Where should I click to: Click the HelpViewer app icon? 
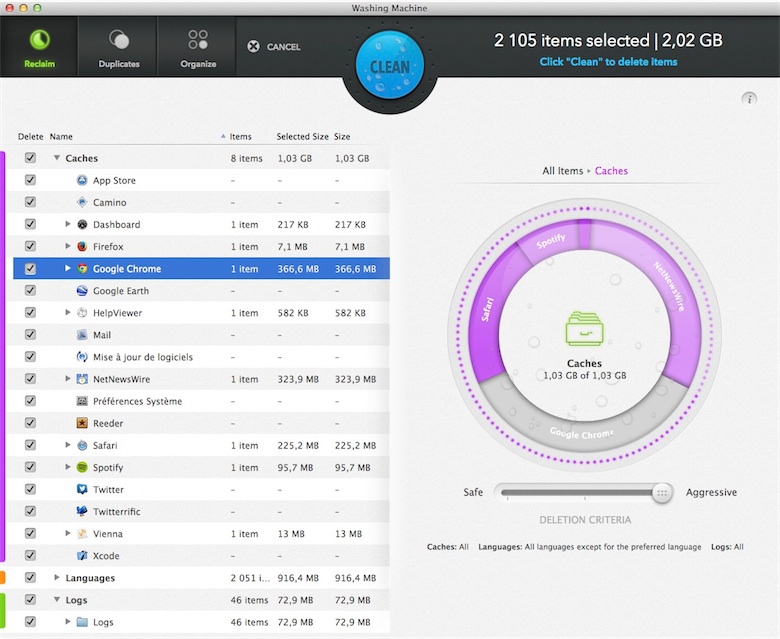point(82,312)
